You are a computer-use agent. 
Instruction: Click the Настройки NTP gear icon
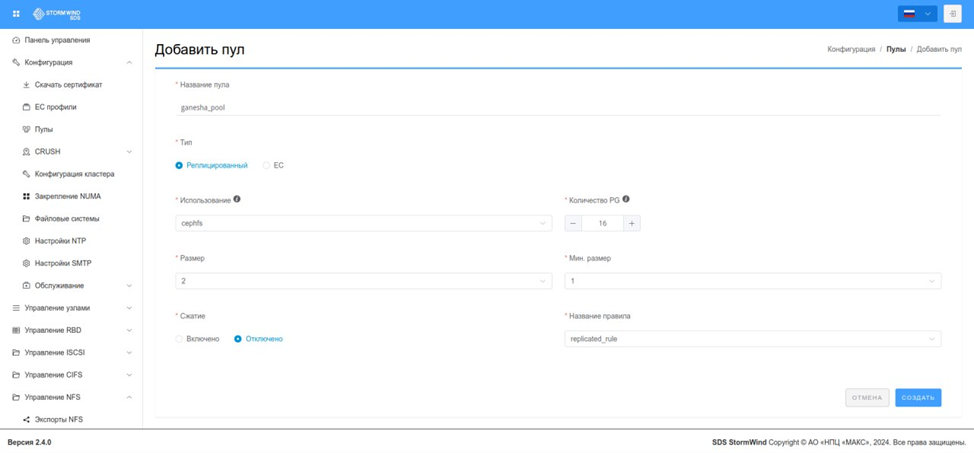pos(26,242)
